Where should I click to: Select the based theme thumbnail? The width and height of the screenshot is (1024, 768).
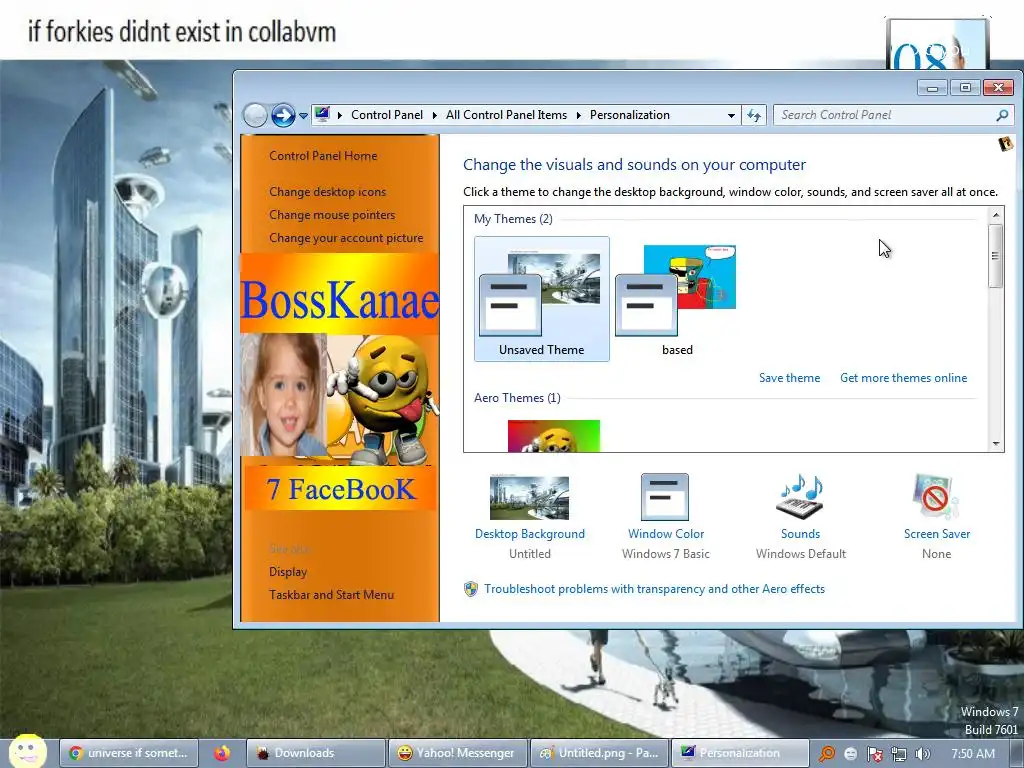click(x=677, y=299)
